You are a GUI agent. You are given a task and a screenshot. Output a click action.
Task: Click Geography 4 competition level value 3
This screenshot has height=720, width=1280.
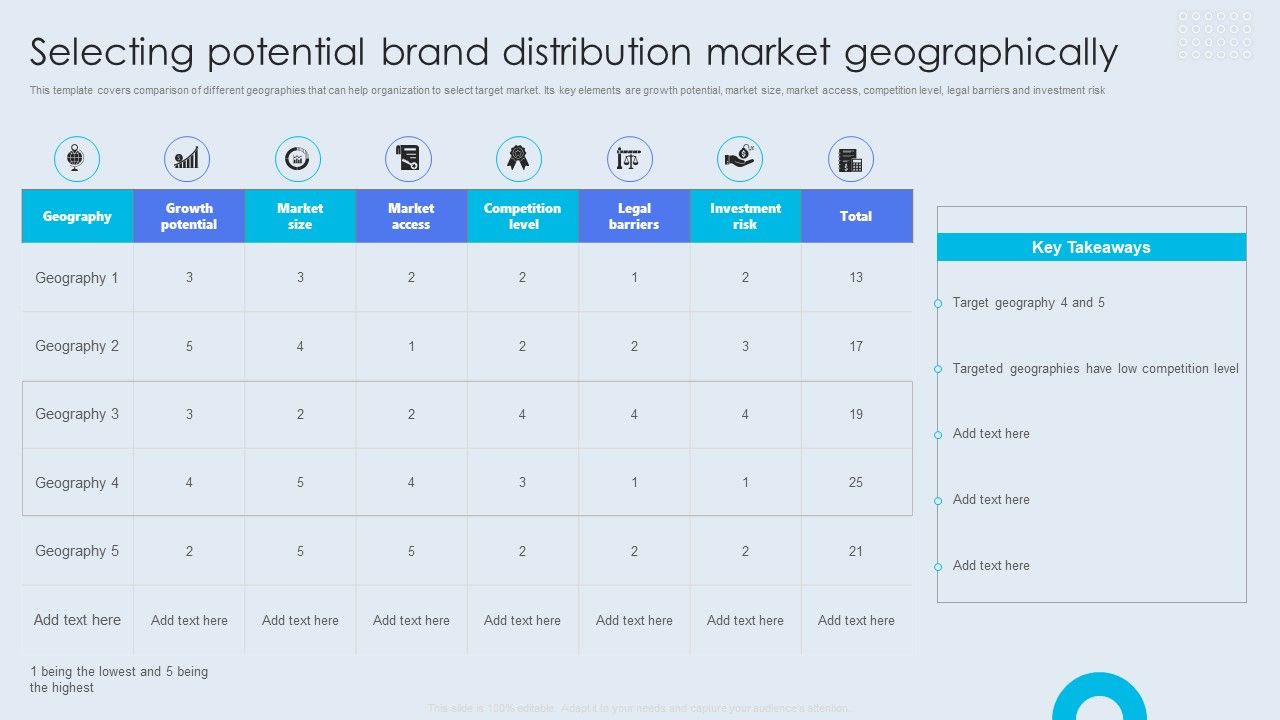point(522,482)
